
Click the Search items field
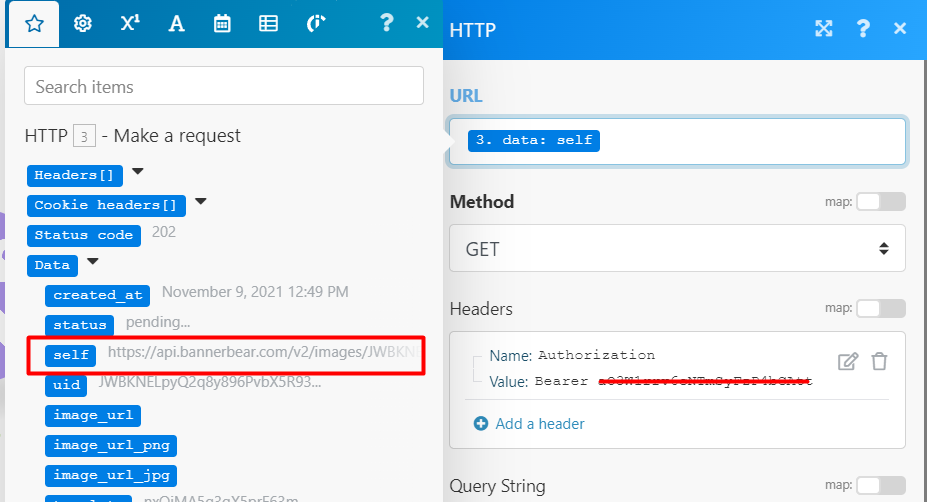point(224,86)
